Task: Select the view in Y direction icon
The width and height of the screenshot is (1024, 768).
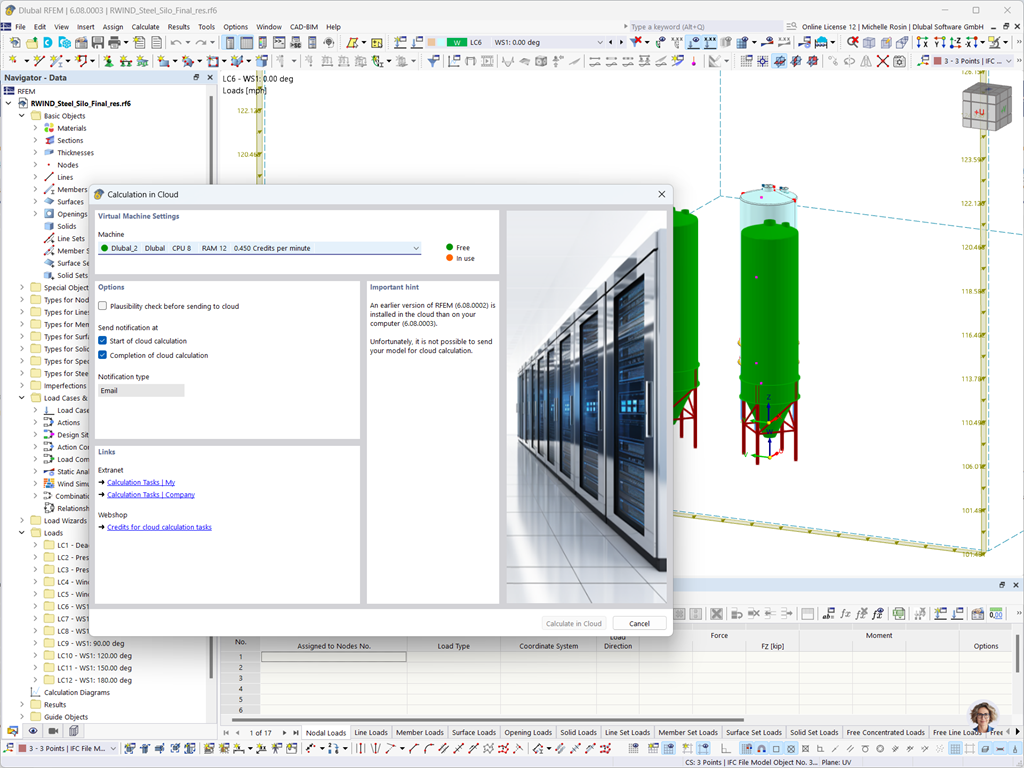Action: 939,42
